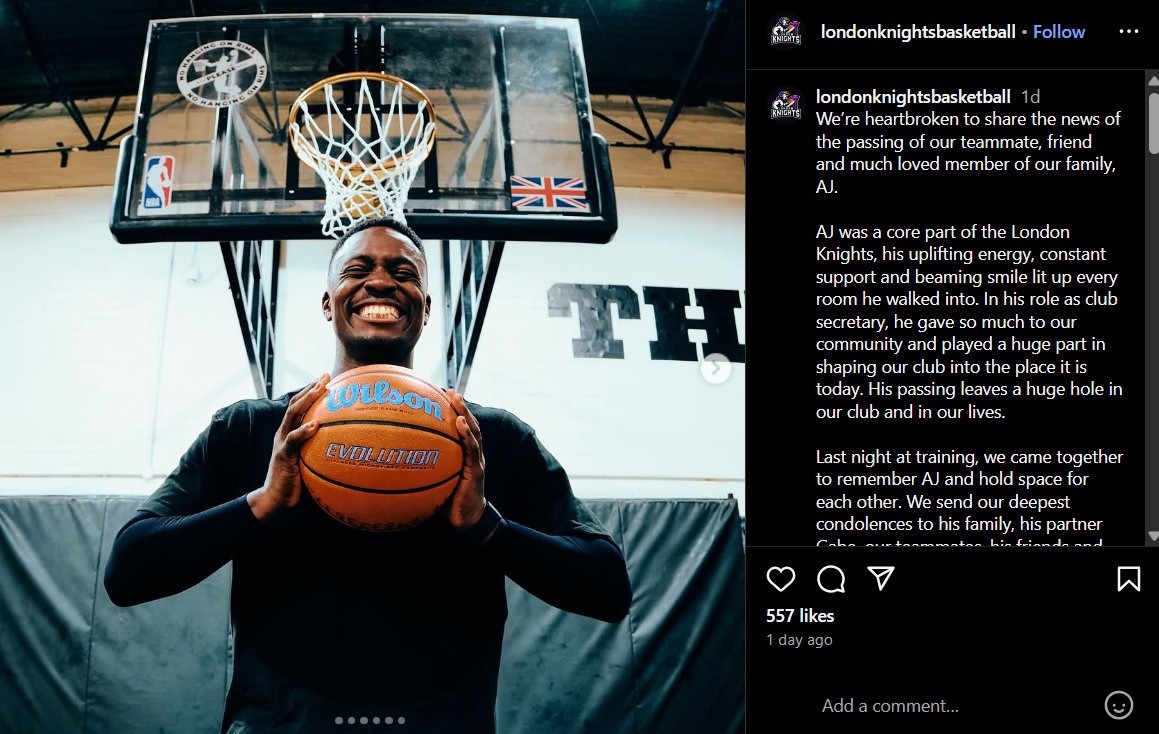1159x734 pixels.
Task: Like the post with the heart icon
Action: [781, 579]
